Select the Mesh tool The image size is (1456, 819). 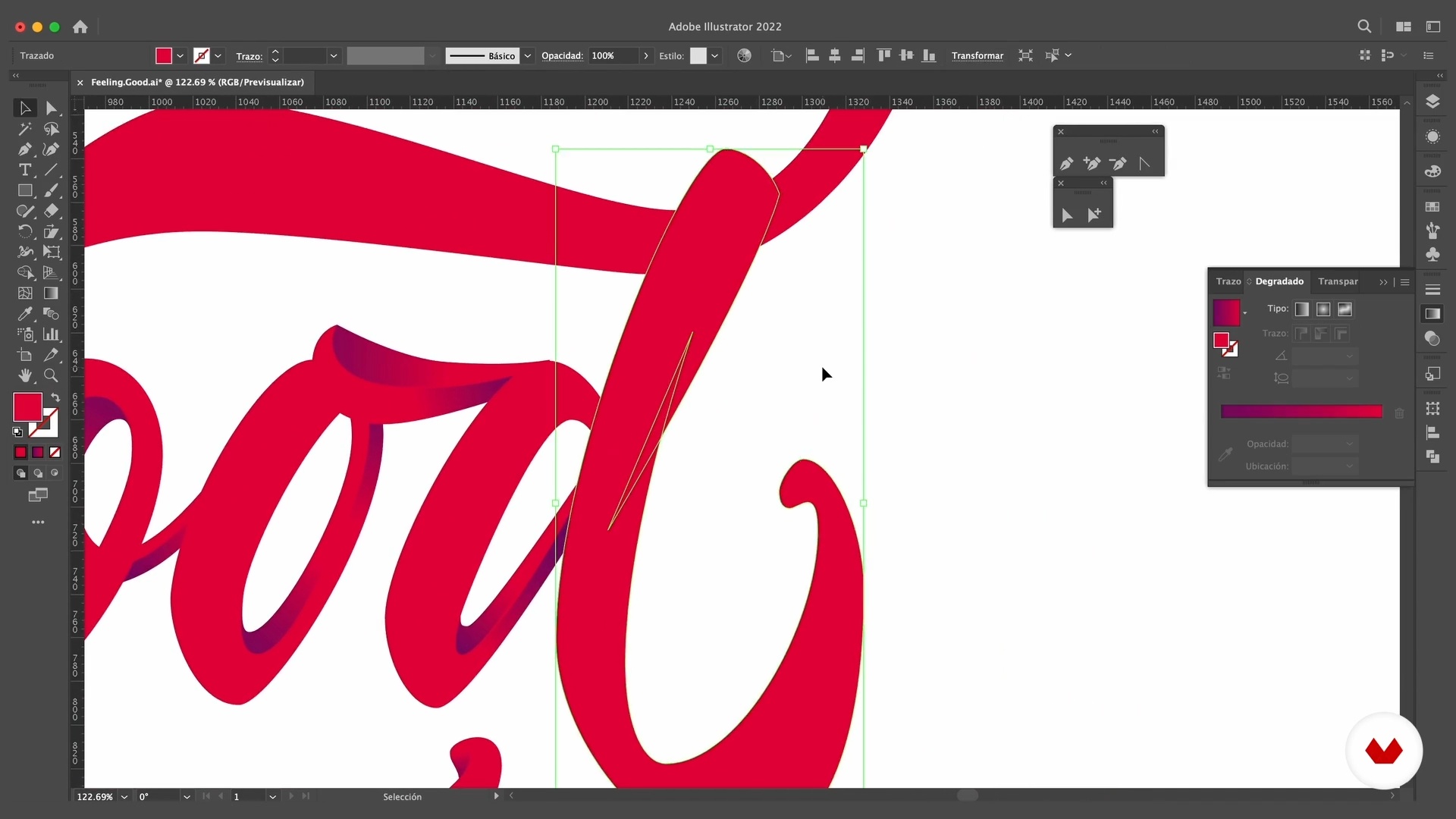pos(24,293)
